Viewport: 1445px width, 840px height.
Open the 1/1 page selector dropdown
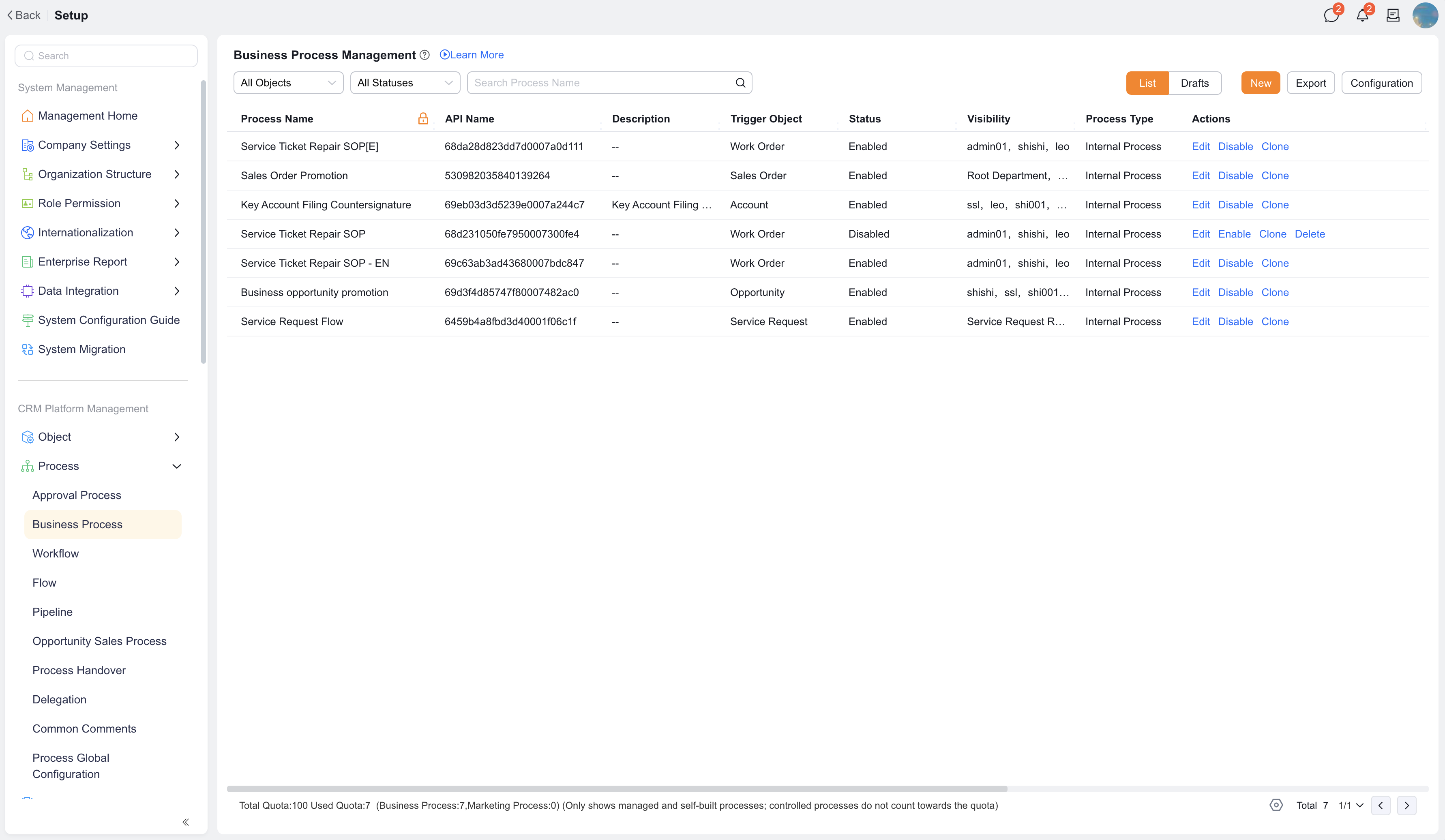click(1351, 806)
